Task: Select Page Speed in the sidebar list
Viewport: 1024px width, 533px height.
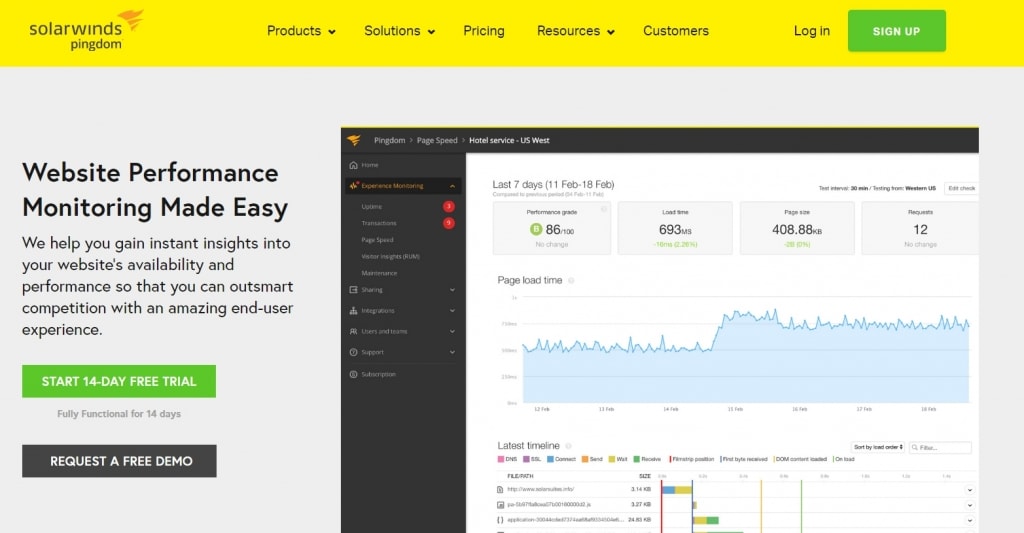Action: coord(377,240)
